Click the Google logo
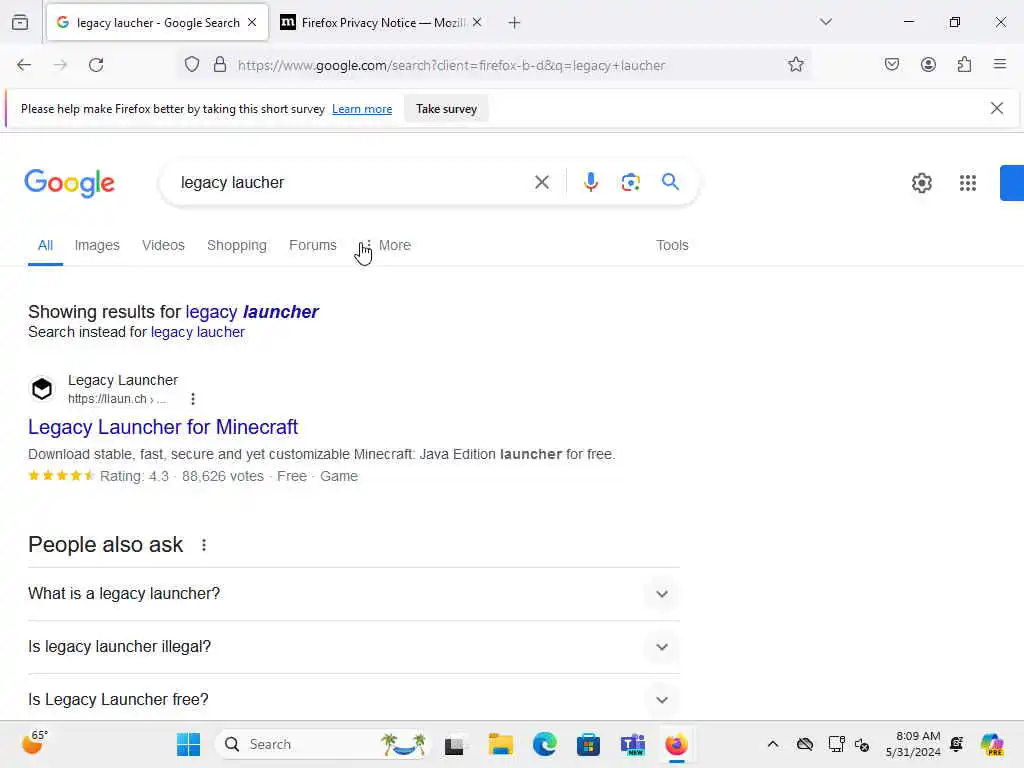Viewport: 1024px width, 768px height. click(69, 183)
